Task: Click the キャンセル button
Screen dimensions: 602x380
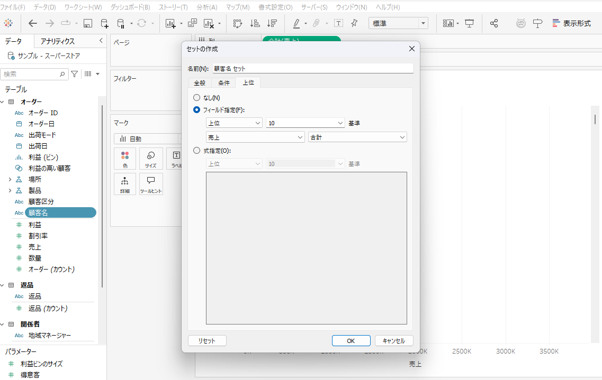Action: pyautogui.click(x=394, y=340)
